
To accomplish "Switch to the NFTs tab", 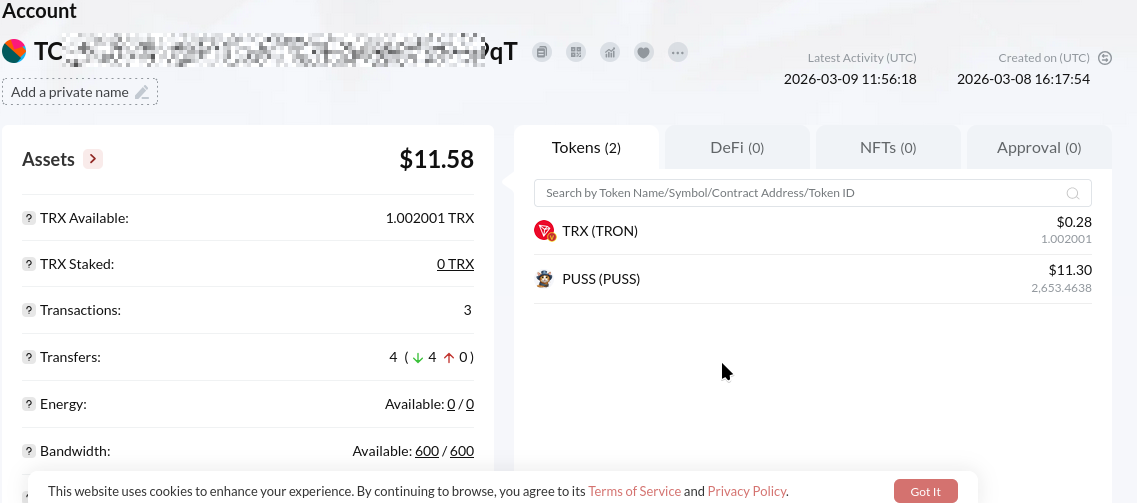I will point(888,148).
